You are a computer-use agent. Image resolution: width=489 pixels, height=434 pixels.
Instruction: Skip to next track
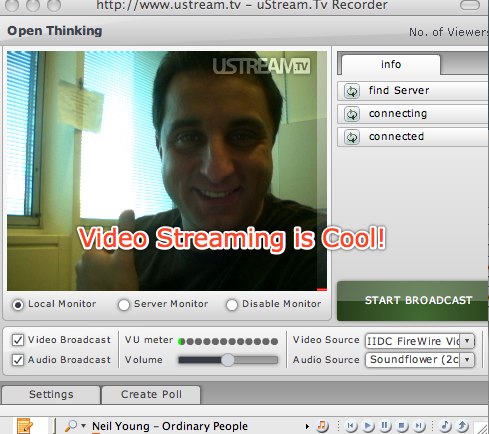point(419,426)
